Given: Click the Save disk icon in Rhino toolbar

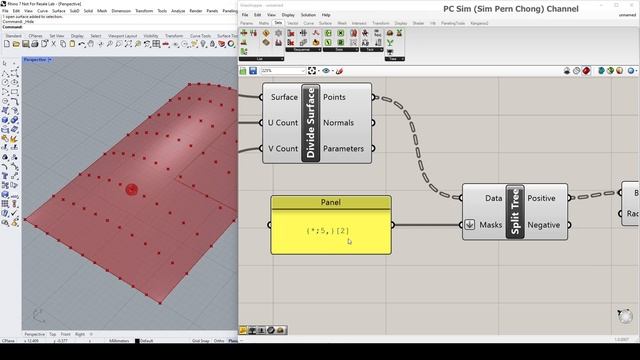Looking at the screenshot, I should click(x=25, y=44).
